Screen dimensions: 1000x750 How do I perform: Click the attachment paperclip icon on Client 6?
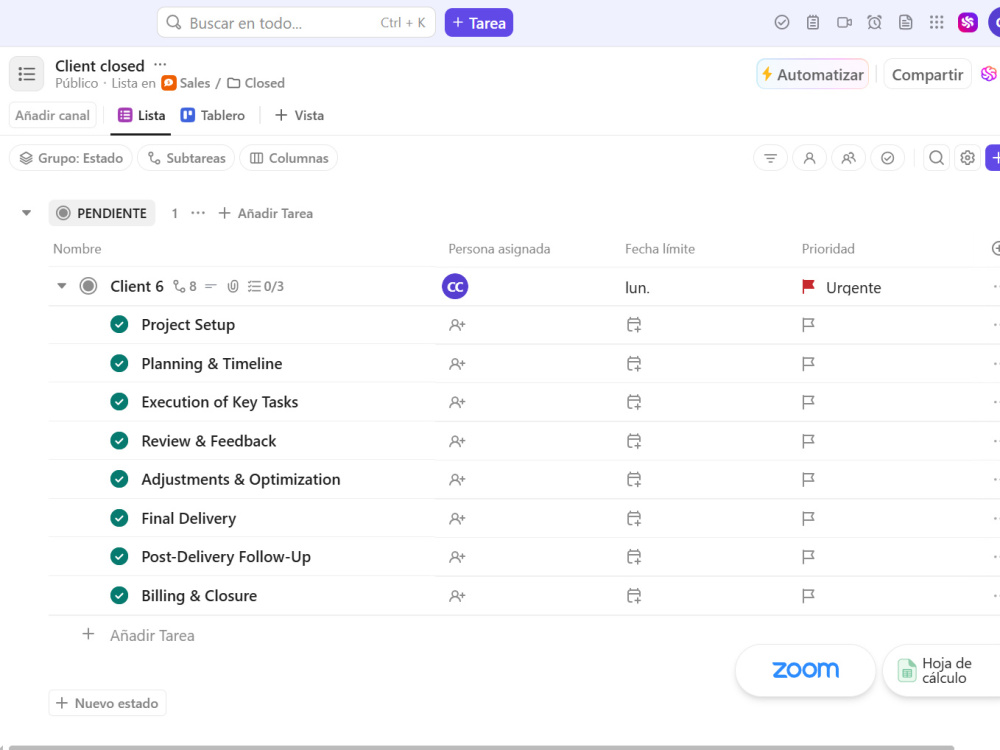[x=233, y=287]
